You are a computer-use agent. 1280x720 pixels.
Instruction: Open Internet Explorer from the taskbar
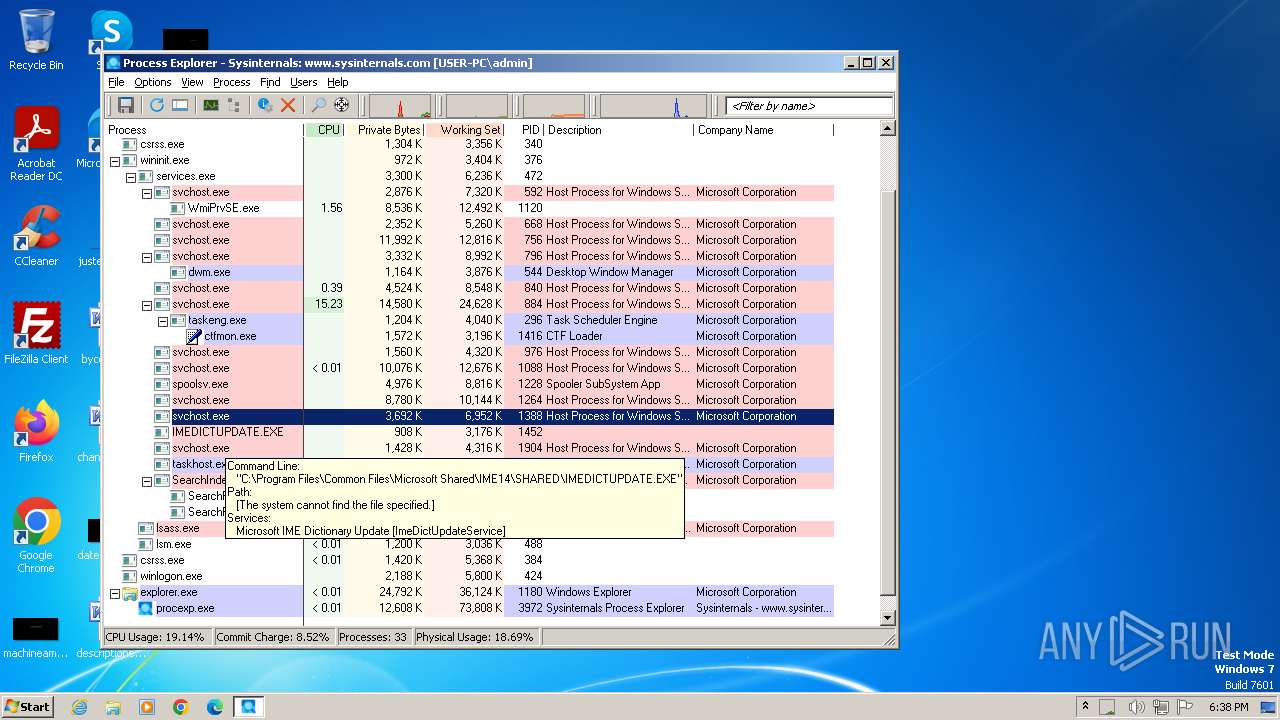(80, 707)
